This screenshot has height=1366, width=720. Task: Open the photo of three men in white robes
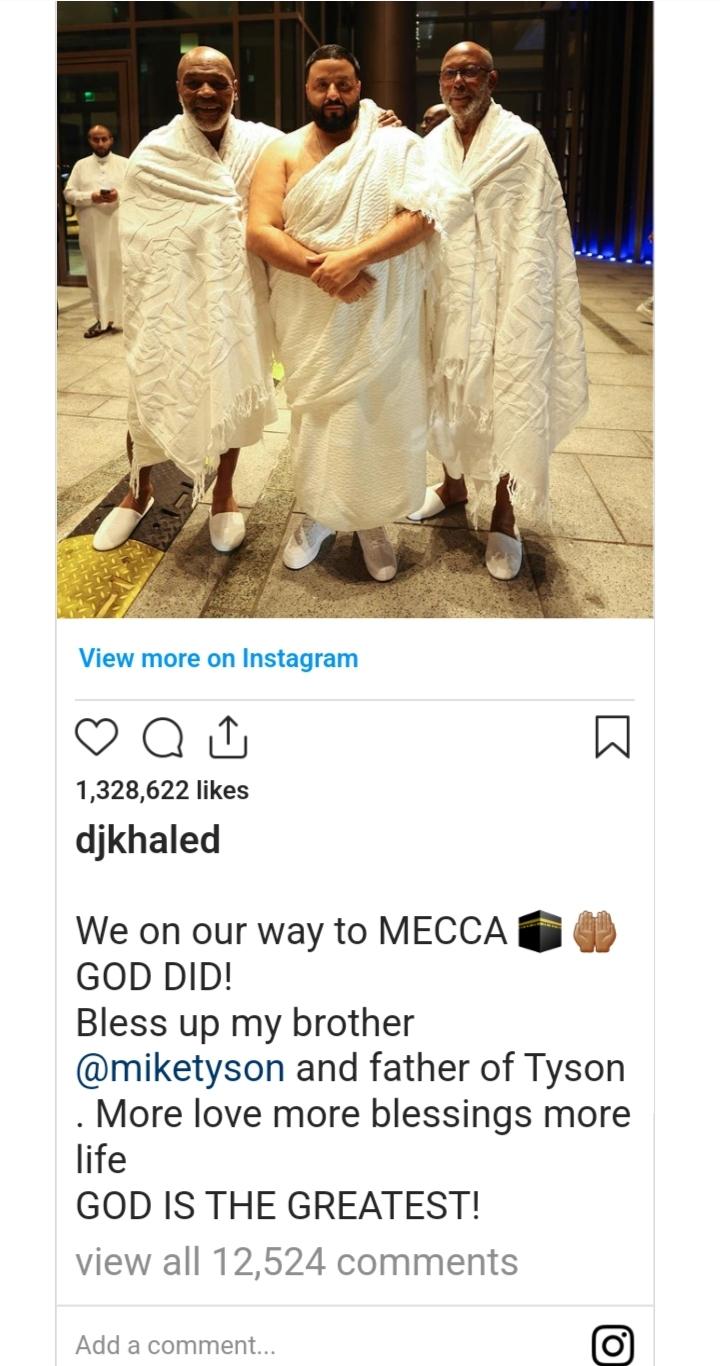click(355, 309)
